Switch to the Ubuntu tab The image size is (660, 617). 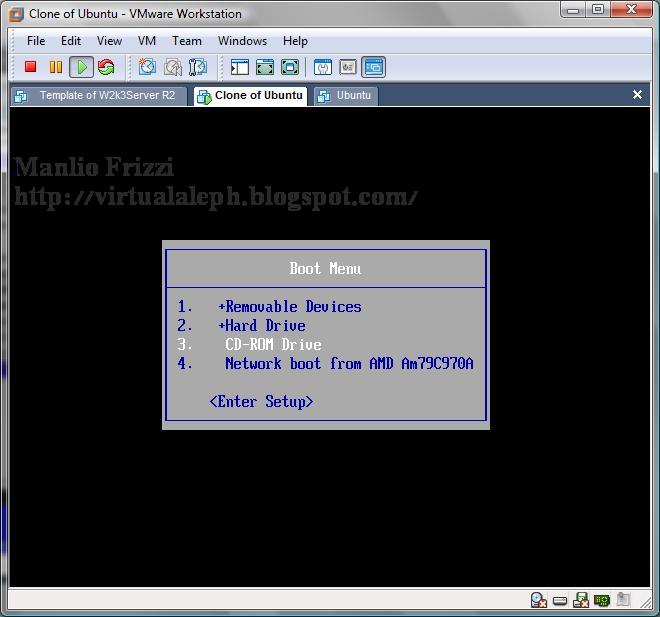point(346,96)
